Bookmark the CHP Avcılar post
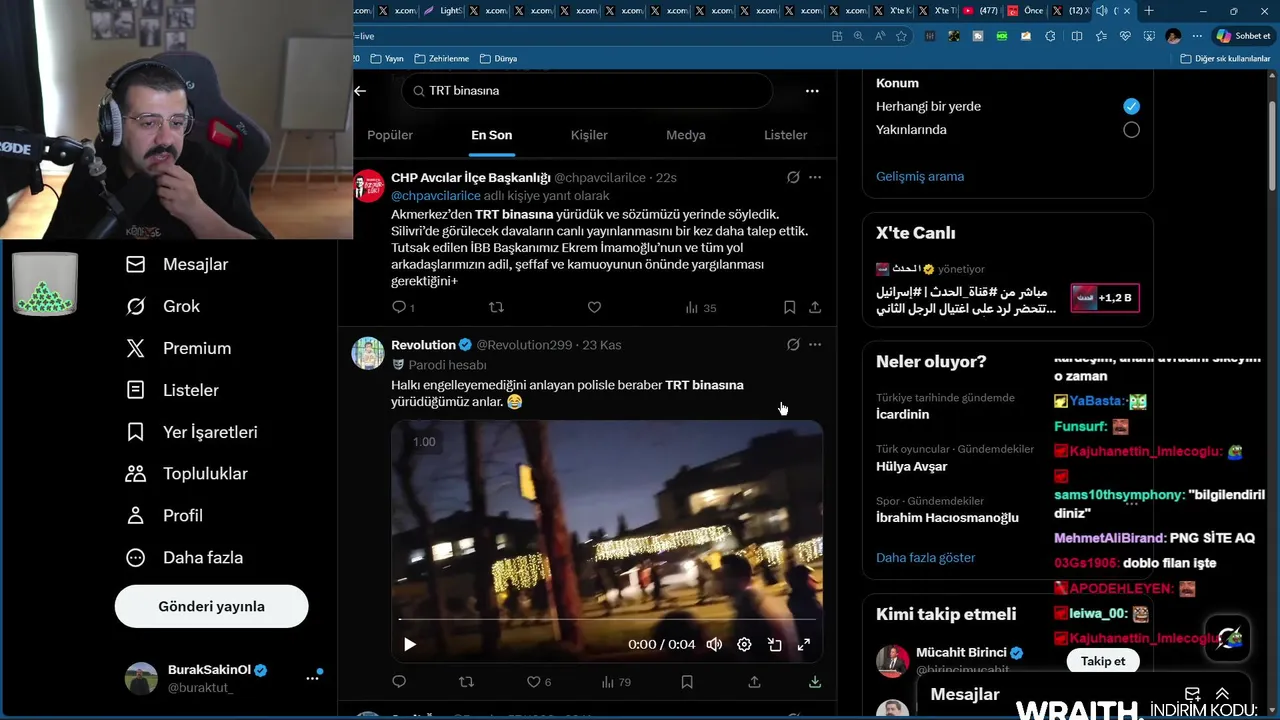 pyautogui.click(x=789, y=307)
